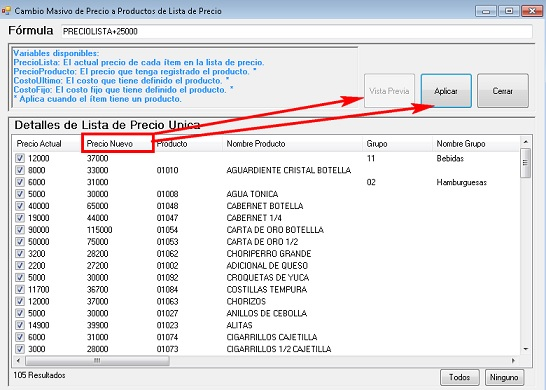
Task: Click the horizontal scroll right arrow
Action: pos(513,360)
